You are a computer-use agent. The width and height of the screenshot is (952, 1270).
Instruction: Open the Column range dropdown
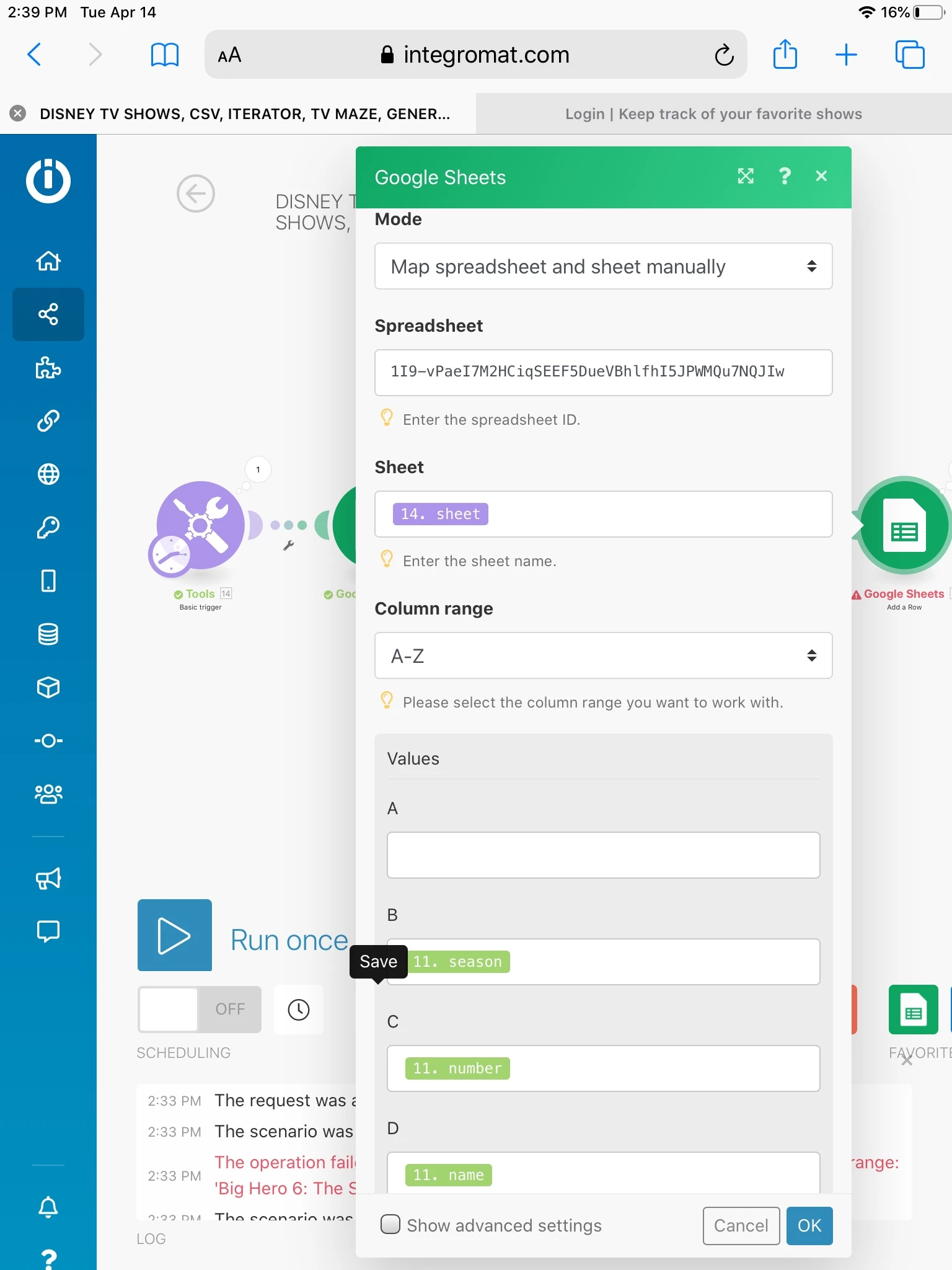604,655
